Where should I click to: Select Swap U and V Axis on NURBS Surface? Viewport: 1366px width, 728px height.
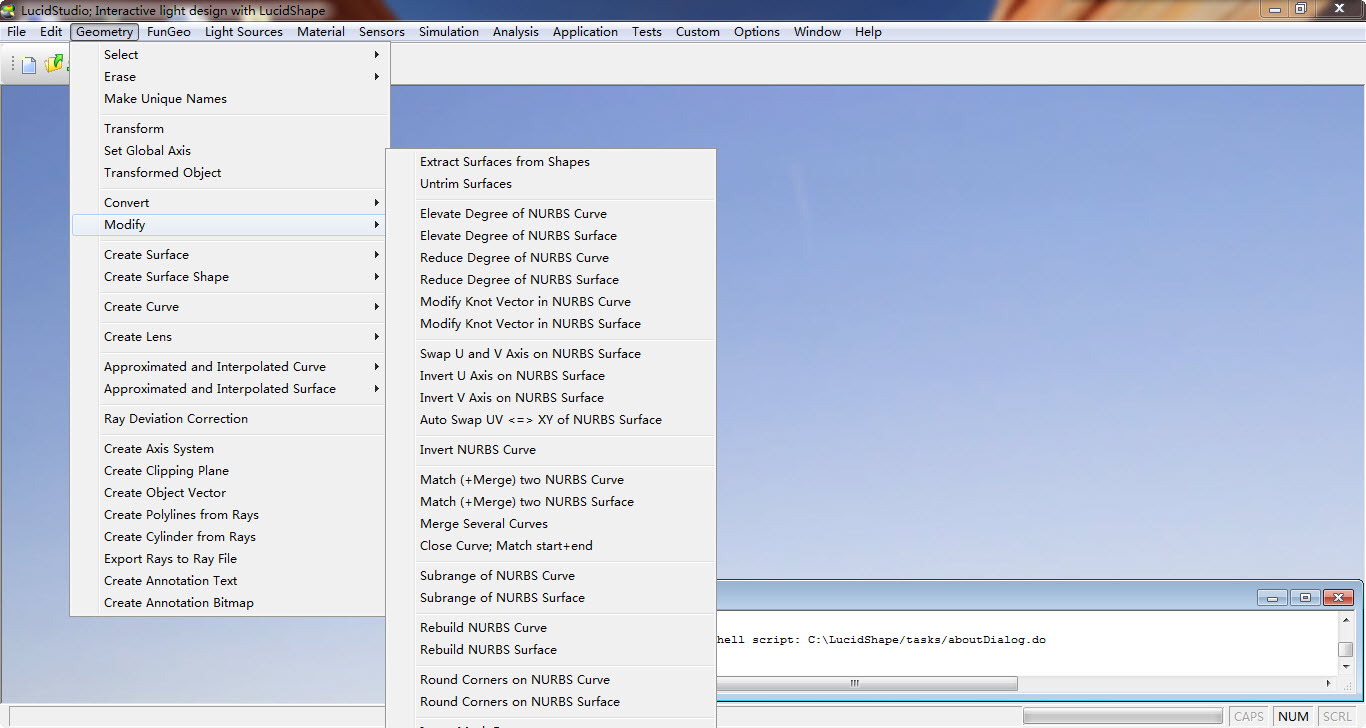pyautogui.click(x=551, y=354)
